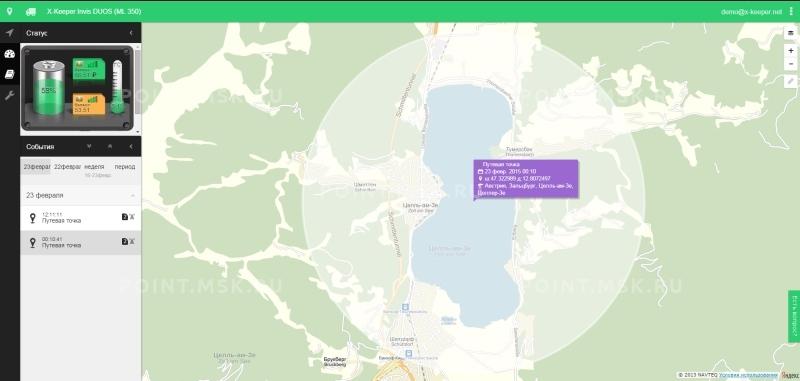
Task: Open the wrench settings sidebar icon
Action: (9, 95)
